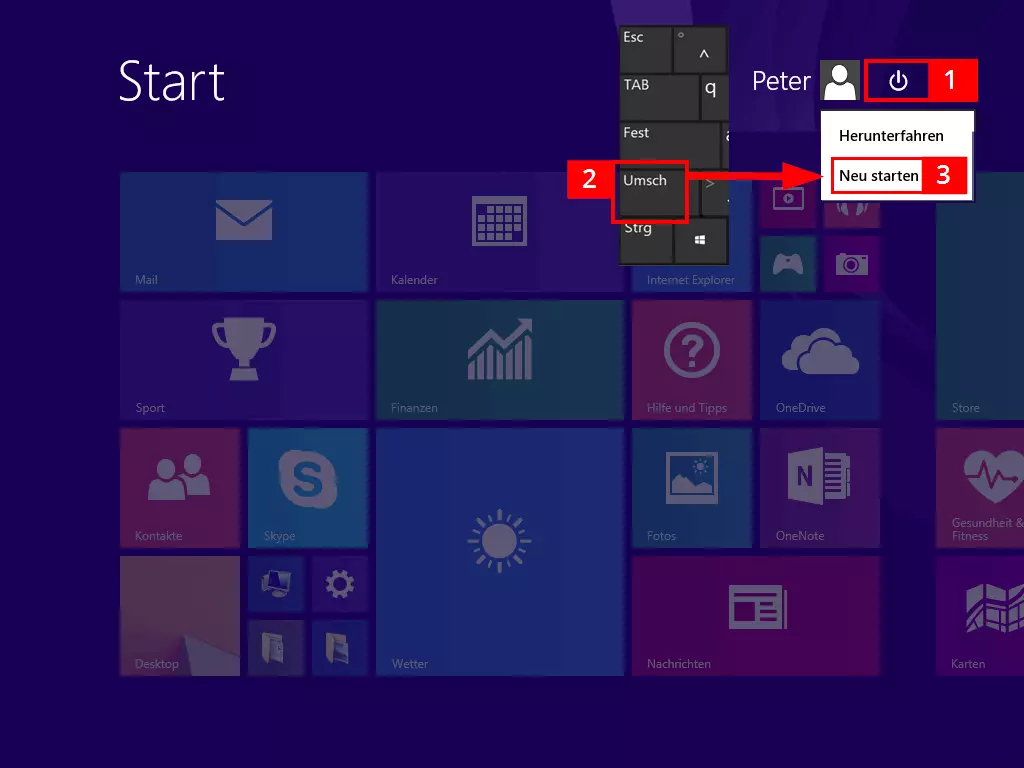Open the Hilfe und Tipps tile
This screenshot has height=768, width=1024.
[x=692, y=360]
